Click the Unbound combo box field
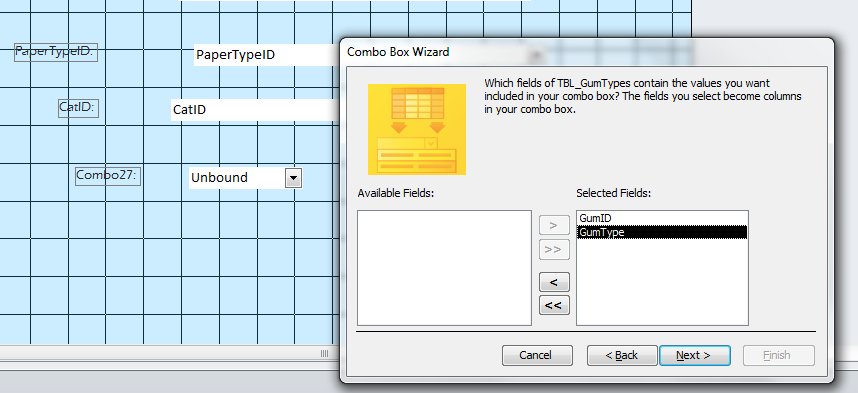The width and height of the screenshot is (858, 393). click(236, 178)
